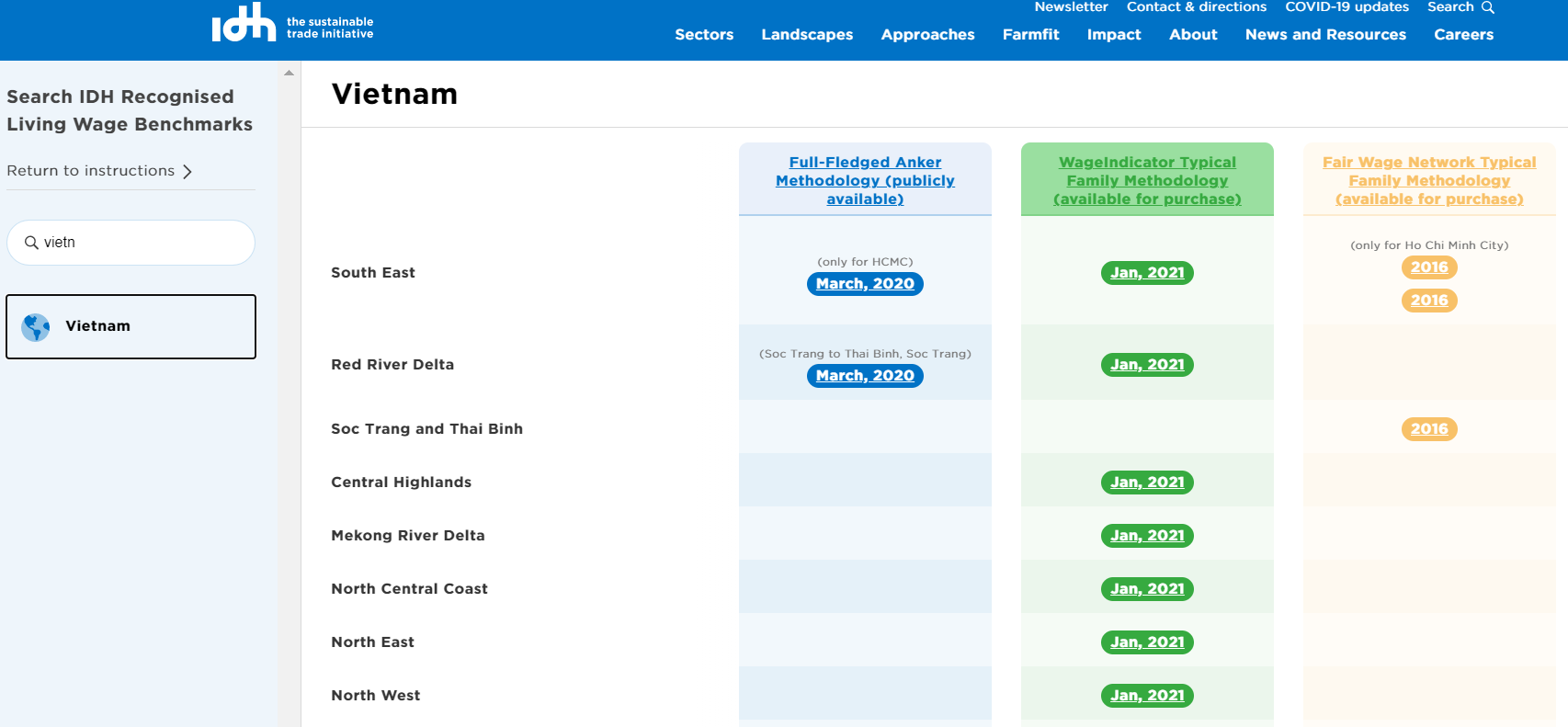Screen dimensions: 1568x727
Task: Open North West Jan, 2021 benchmark
Action: [x=1147, y=696]
